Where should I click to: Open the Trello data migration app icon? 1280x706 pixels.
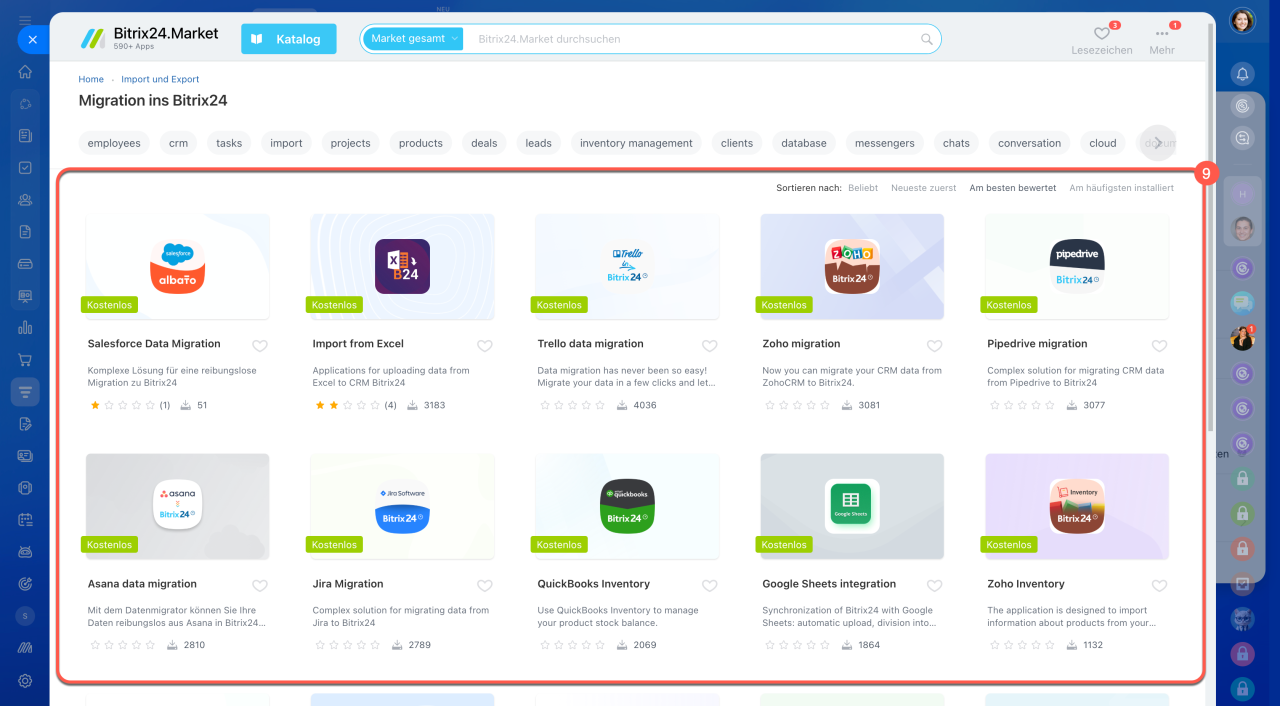click(627, 266)
